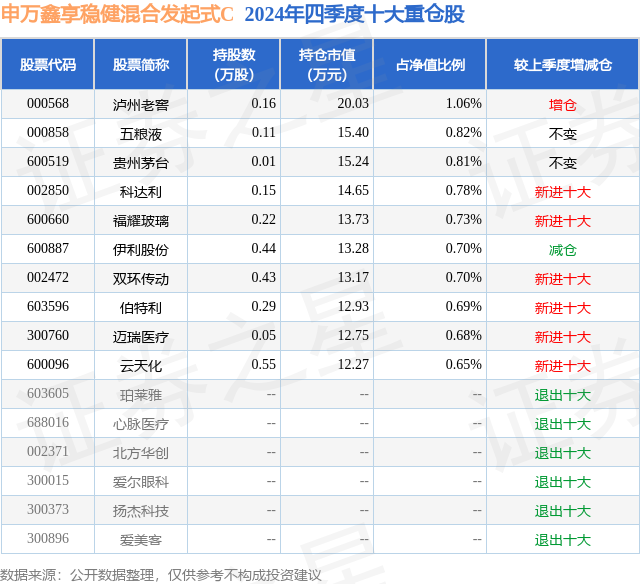Click the 增仓 status for 泸州老窖

pyautogui.click(x=563, y=105)
